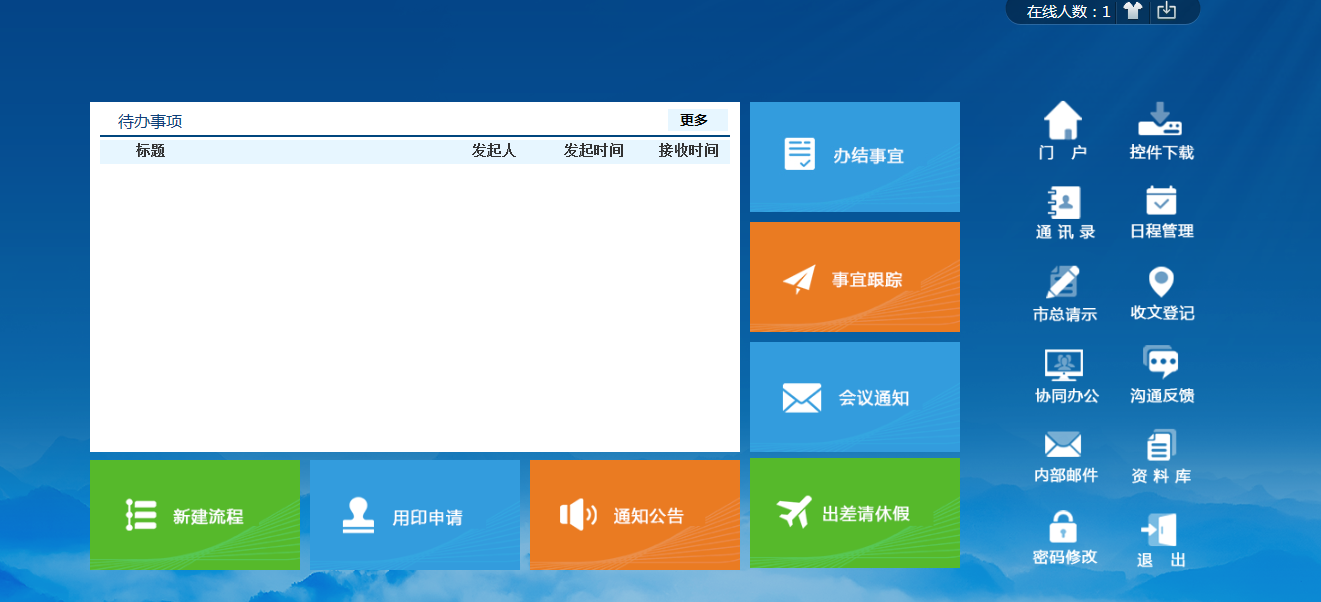Image resolution: width=1321 pixels, height=602 pixels.
Task: Click the 在线人数：1 indicator
Action: tap(1068, 12)
